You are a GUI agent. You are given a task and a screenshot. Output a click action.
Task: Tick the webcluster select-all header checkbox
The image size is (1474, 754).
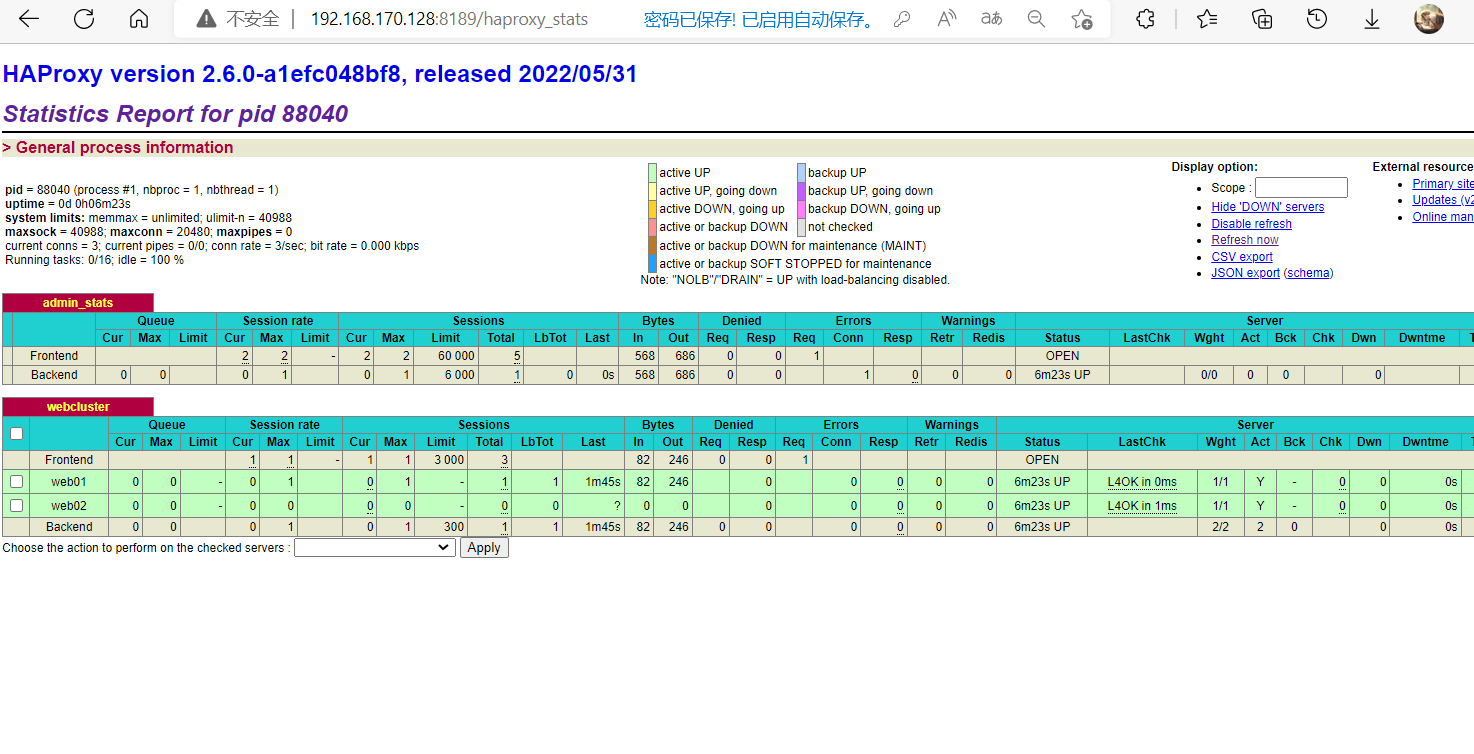pyautogui.click(x=16, y=434)
